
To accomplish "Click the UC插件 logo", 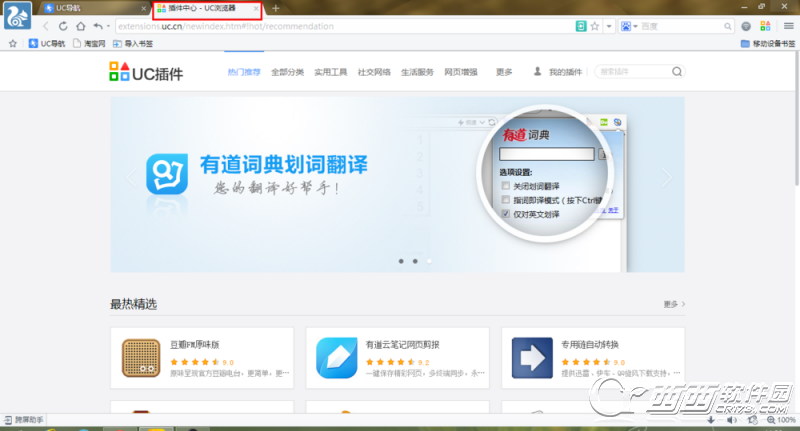I will coord(146,72).
